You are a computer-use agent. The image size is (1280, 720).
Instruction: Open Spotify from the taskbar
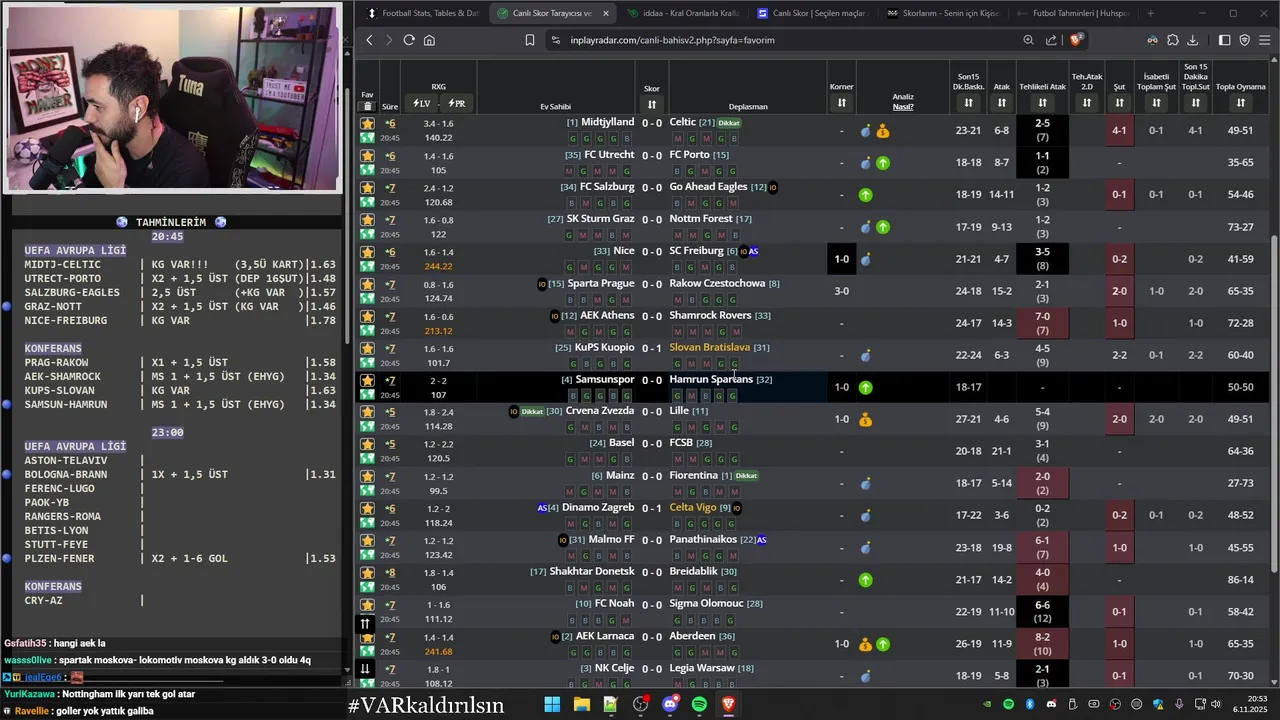coord(699,704)
